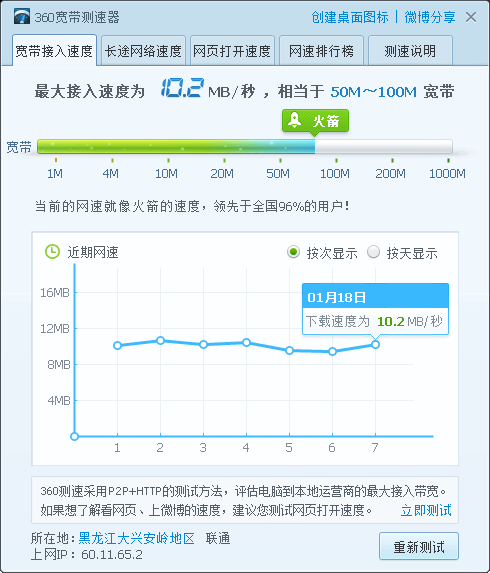Screen dimensions: 490x573
Task: Click the 近期网速 heading
Action: point(93,252)
